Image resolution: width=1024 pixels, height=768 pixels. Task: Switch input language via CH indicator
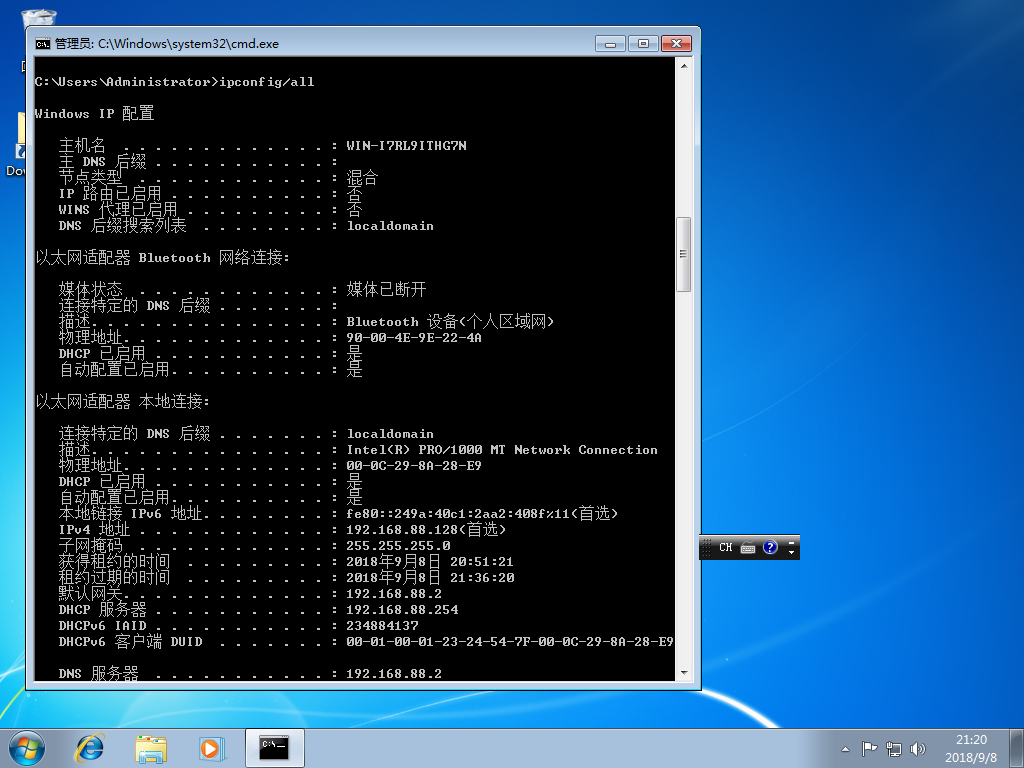tap(726, 548)
